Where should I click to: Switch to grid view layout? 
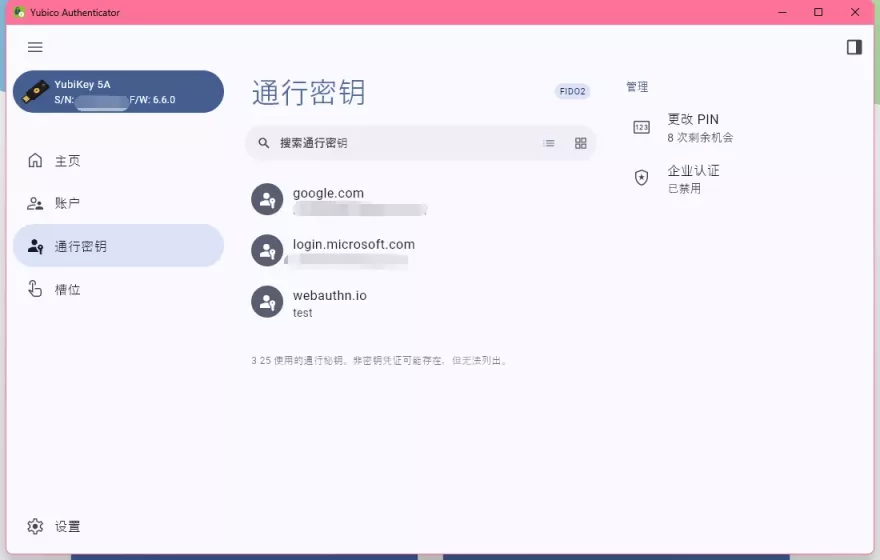pos(580,143)
